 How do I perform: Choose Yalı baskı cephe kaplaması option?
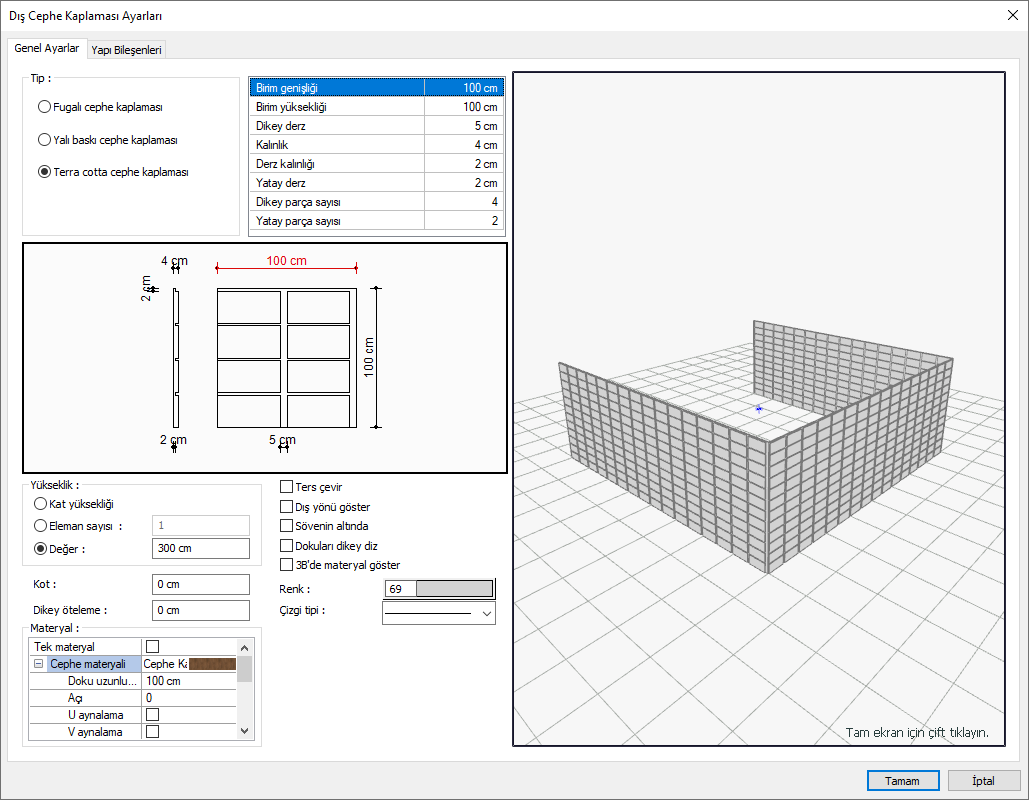click(44, 140)
